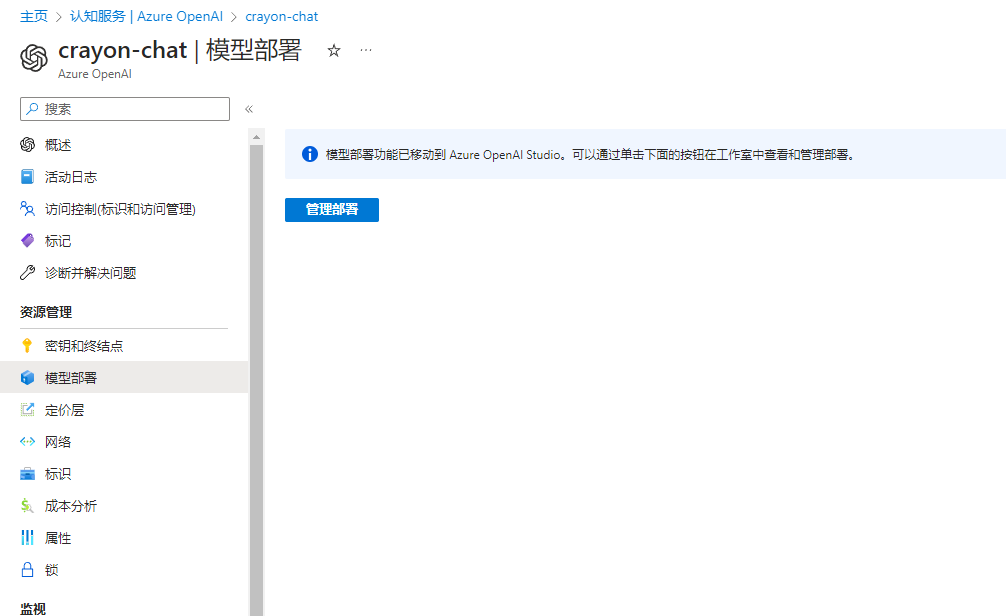Click the search box in the sidebar

coord(124,109)
